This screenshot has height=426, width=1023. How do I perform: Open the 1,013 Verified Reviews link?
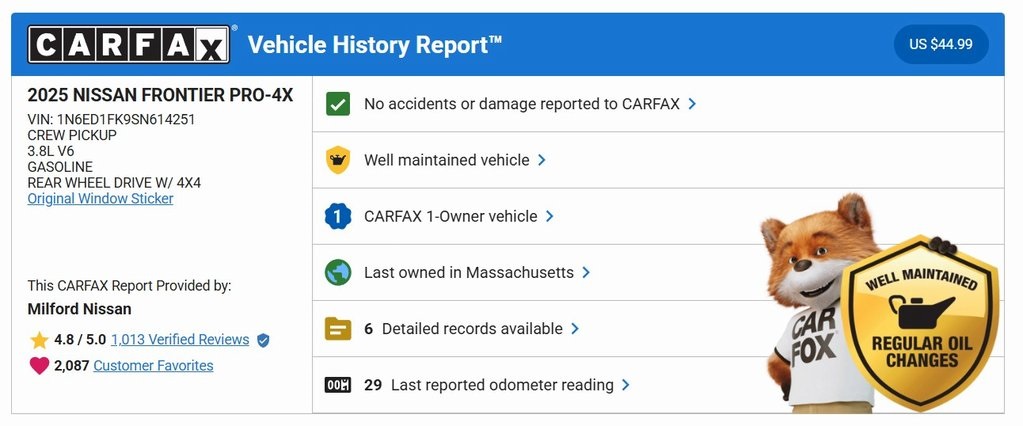(x=180, y=340)
